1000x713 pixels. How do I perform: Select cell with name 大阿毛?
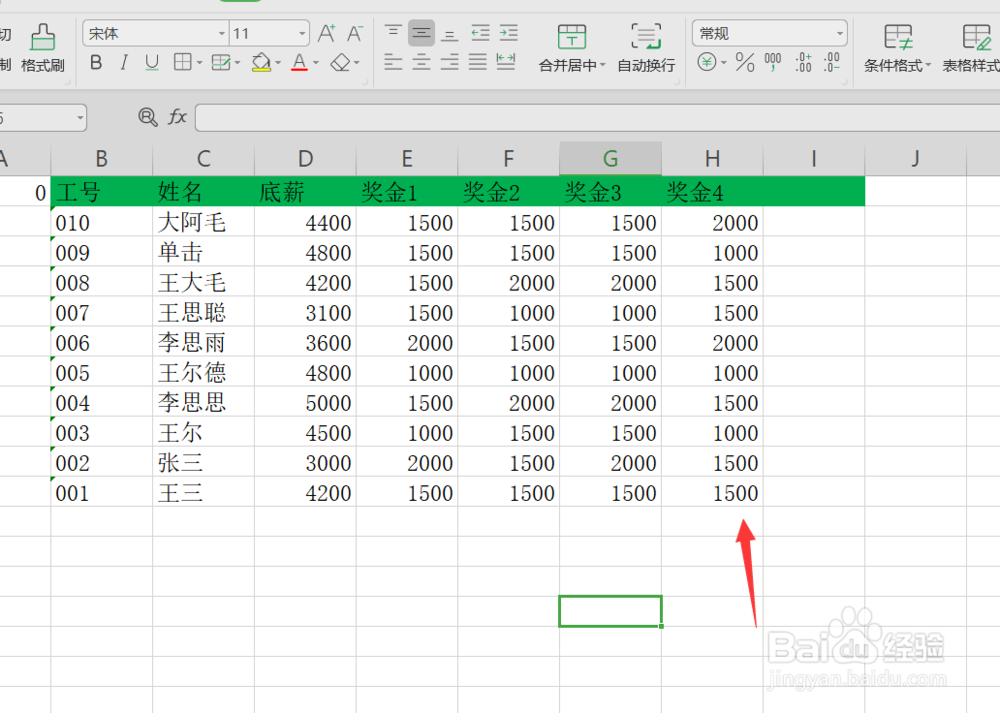[203, 222]
